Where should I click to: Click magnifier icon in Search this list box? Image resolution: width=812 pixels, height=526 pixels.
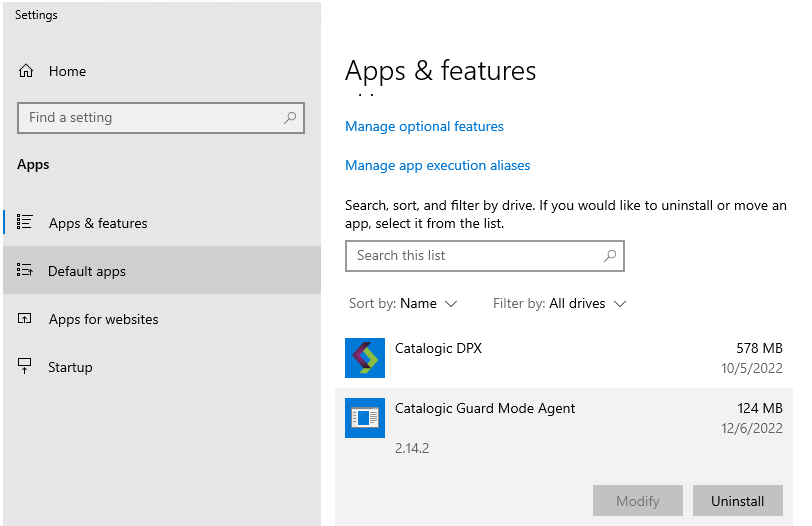click(x=609, y=256)
